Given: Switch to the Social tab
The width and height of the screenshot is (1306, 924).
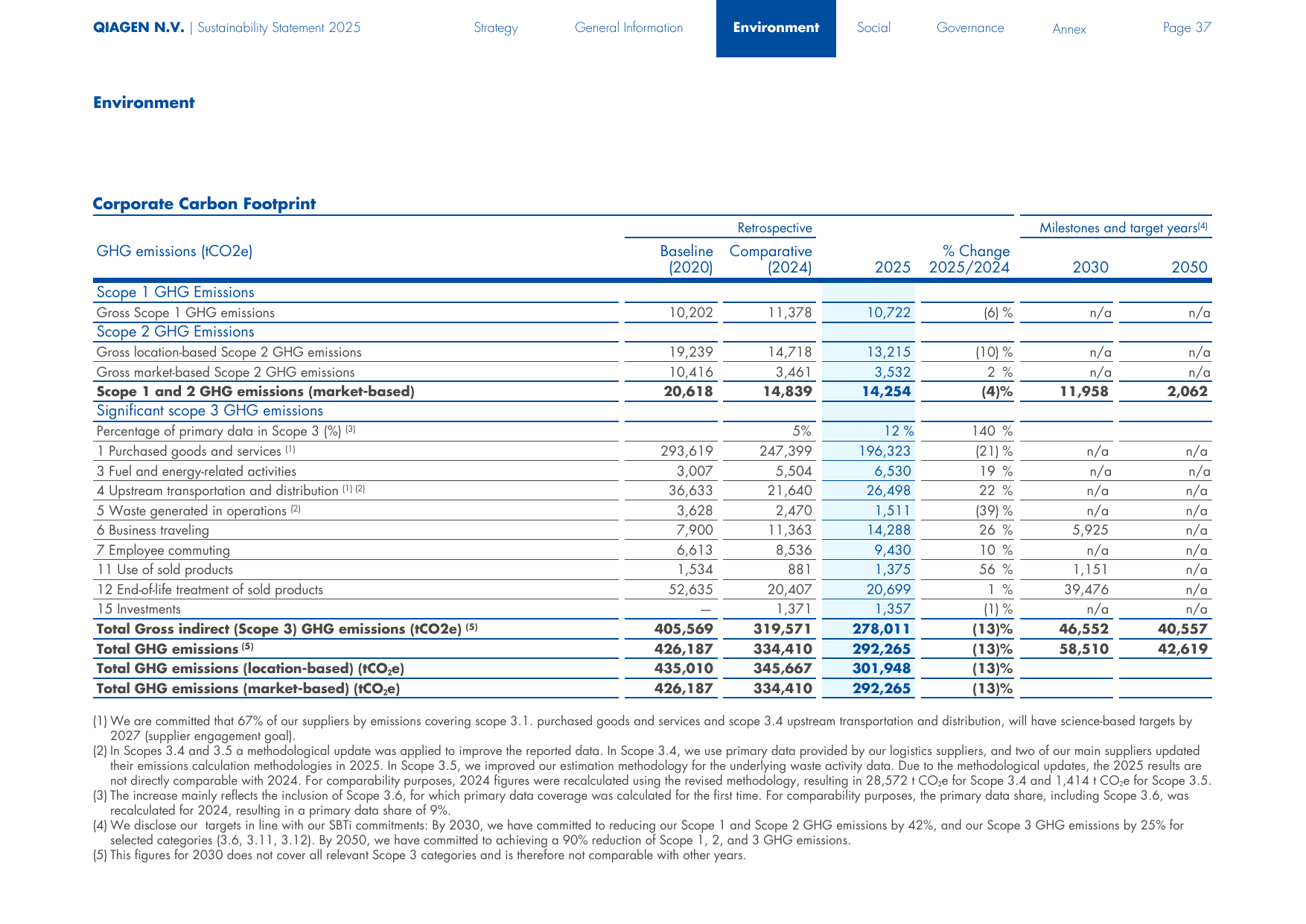Looking at the screenshot, I should [873, 28].
